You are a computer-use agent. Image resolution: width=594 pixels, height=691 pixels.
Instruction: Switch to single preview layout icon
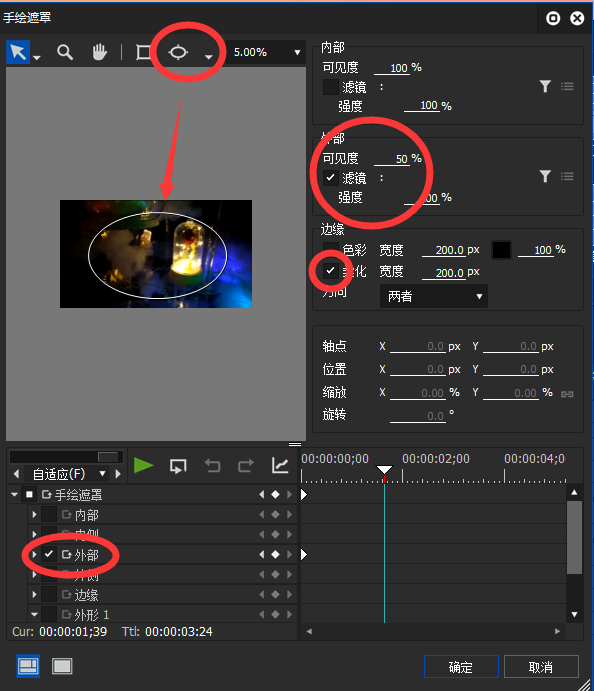(62, 666)
